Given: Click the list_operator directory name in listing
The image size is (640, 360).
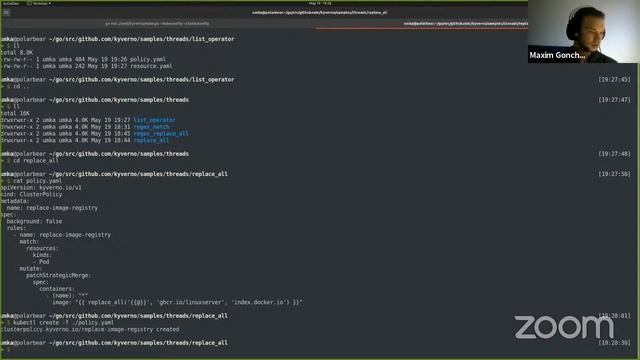Looking at the screenshot, I should (x=154, y=120).
